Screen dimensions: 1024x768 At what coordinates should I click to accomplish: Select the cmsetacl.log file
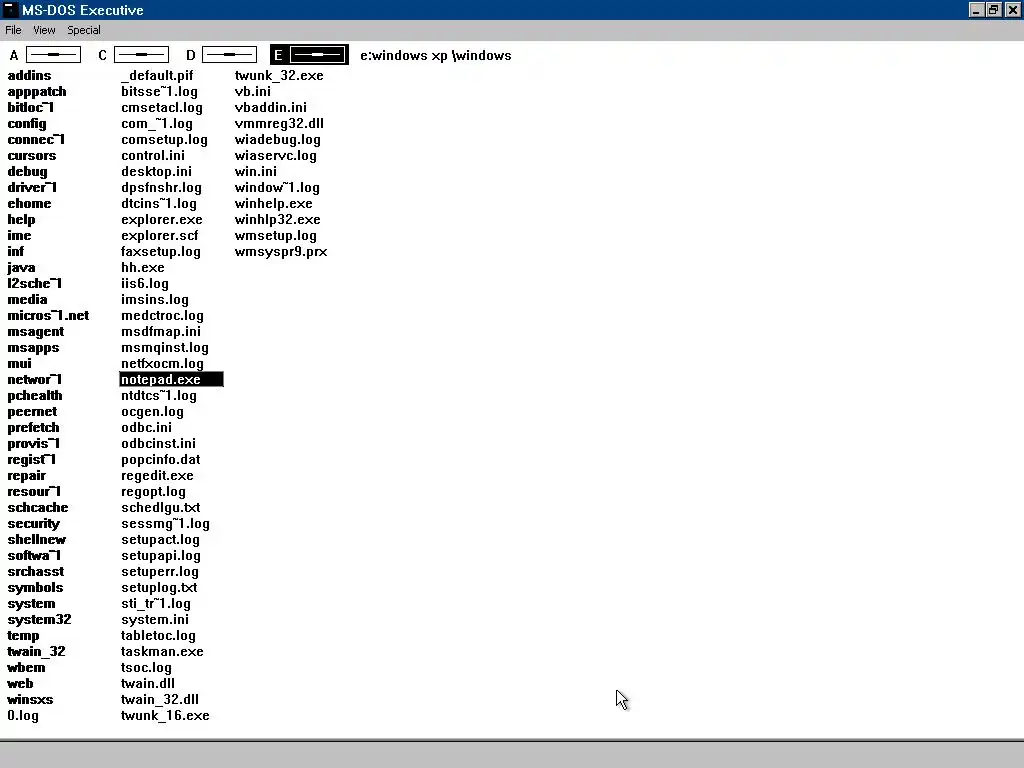(162, 108)
